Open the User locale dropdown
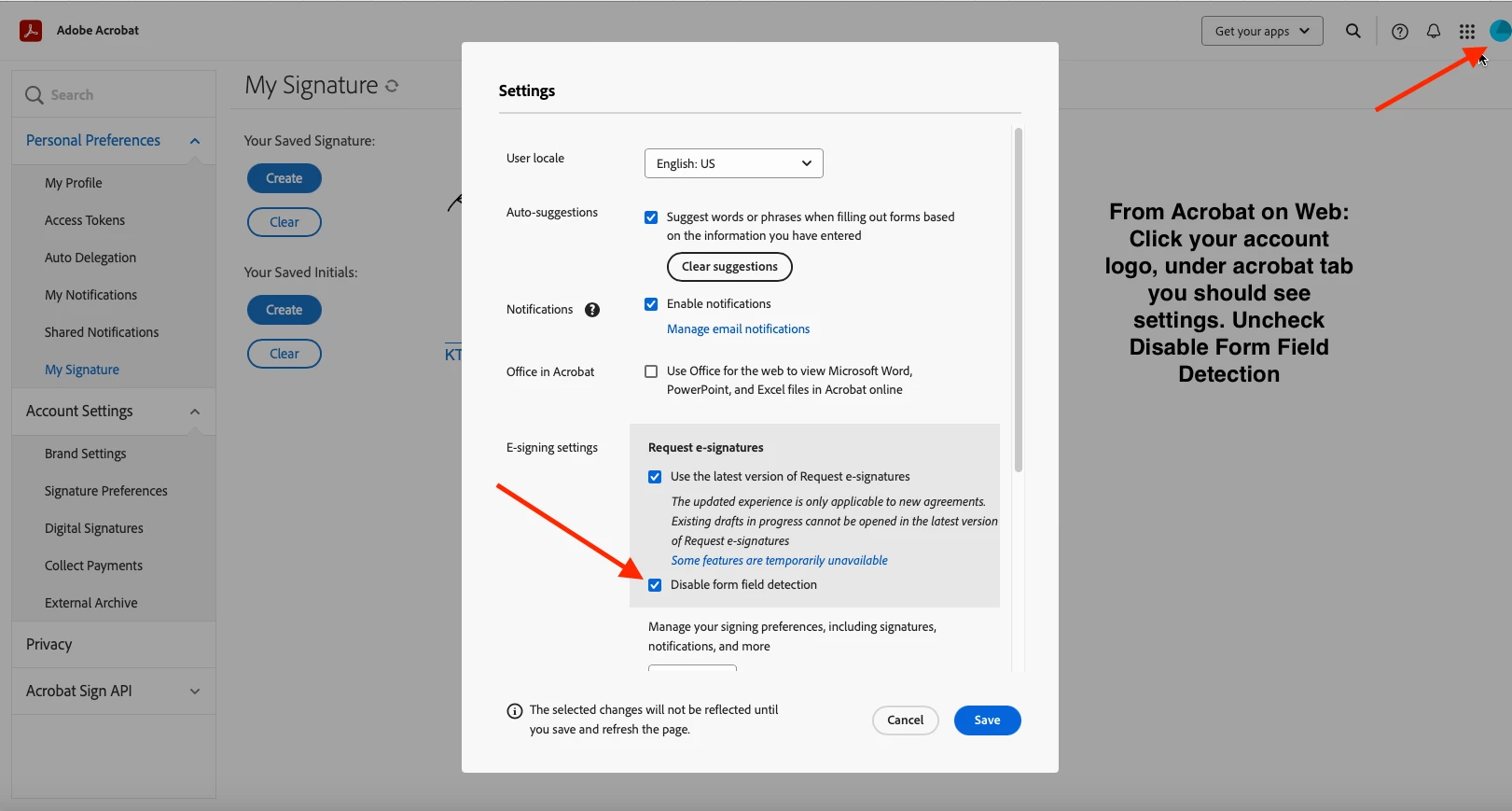 [x=734, y=163]
